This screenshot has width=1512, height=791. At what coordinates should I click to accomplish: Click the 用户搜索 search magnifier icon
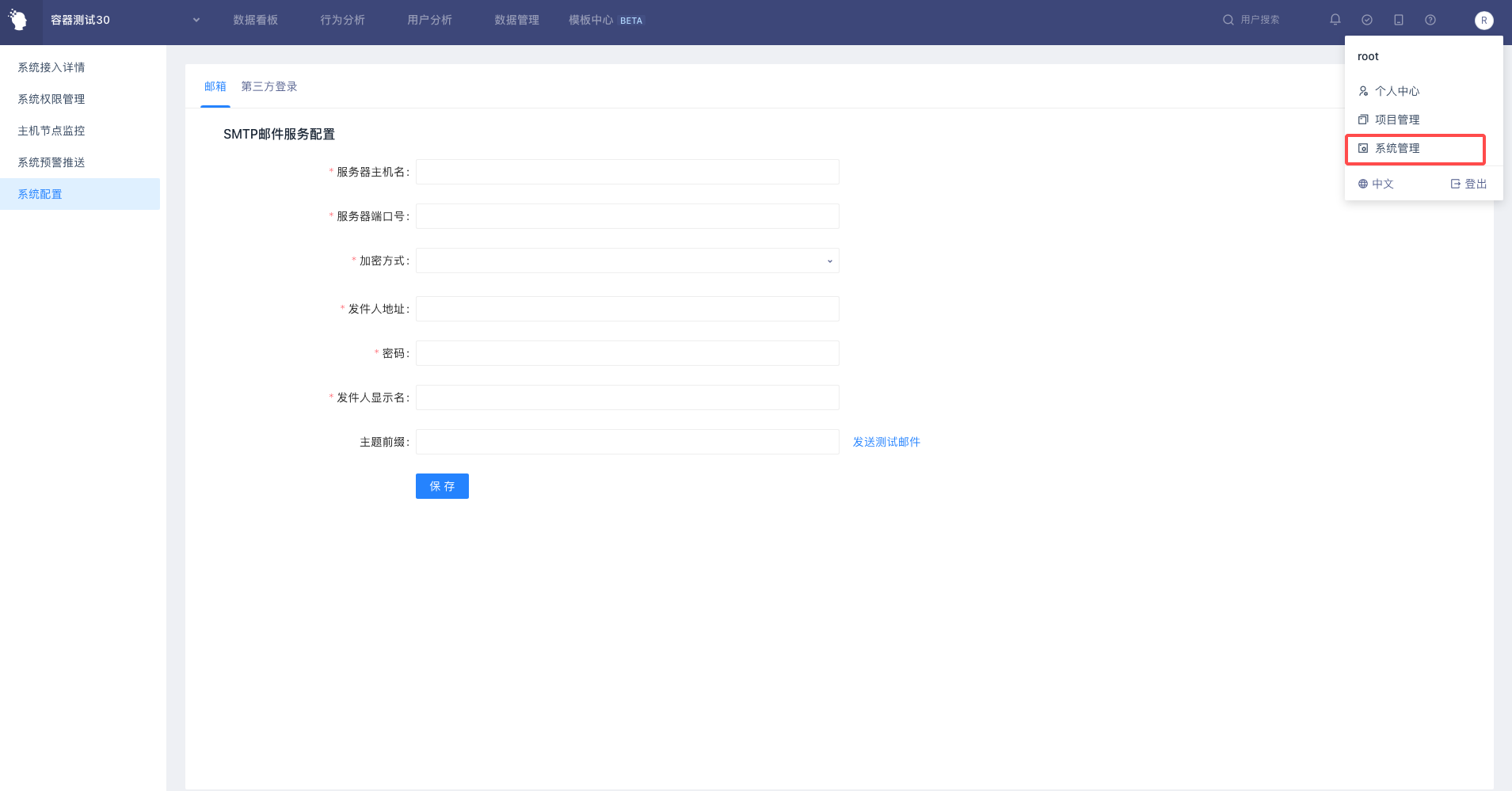pos(1228,20)
